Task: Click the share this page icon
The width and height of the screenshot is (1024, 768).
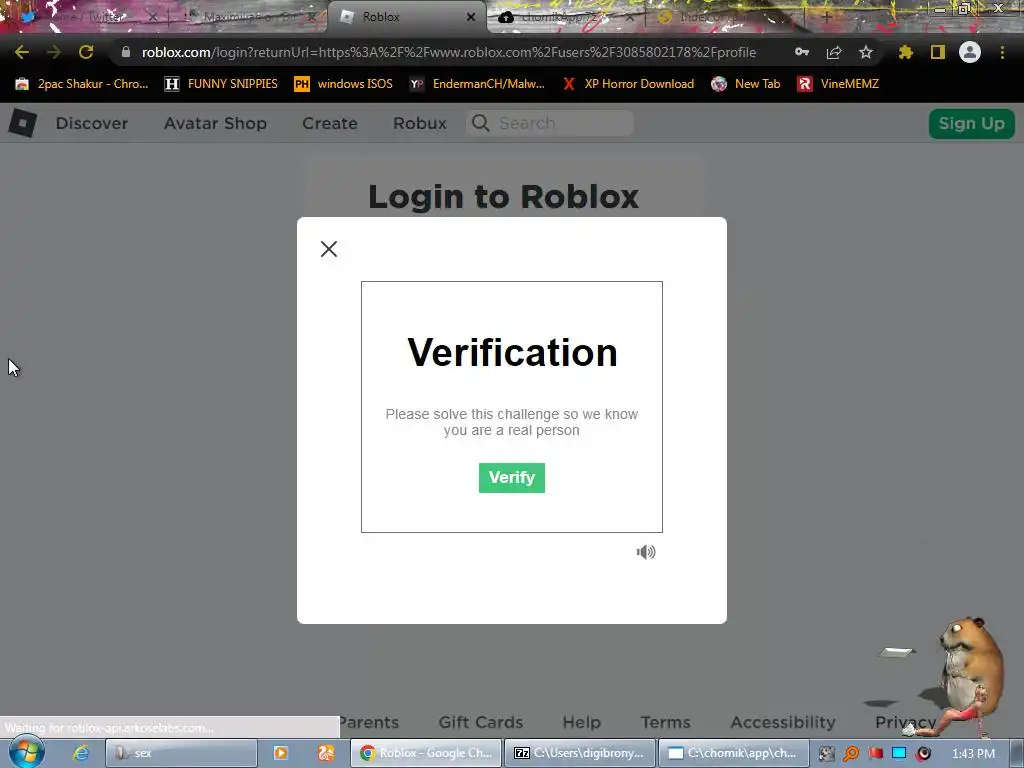Action: point(834,52)
